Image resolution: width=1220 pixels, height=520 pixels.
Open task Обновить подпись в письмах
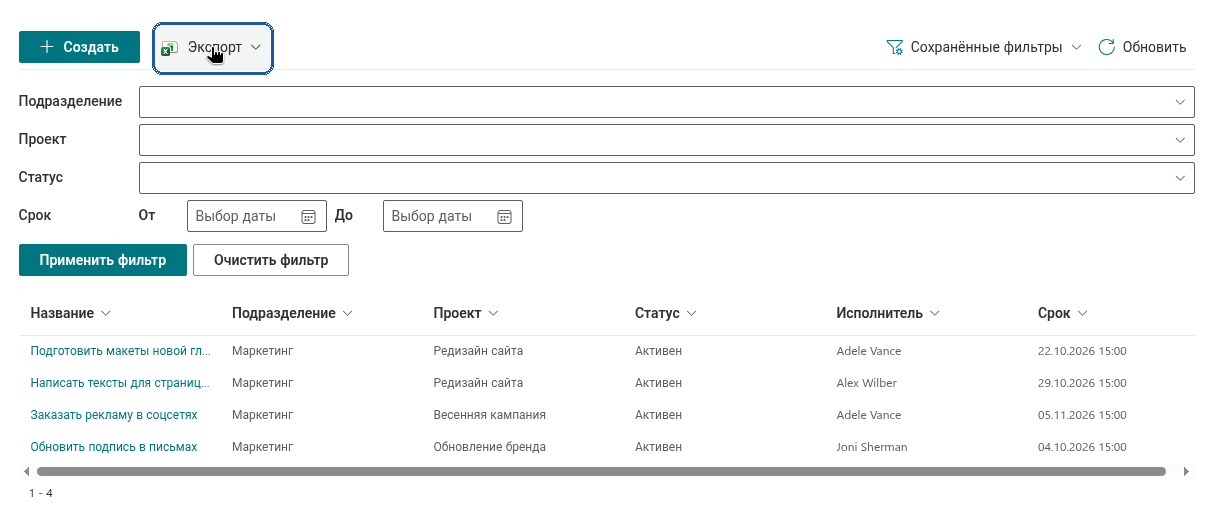114,447
